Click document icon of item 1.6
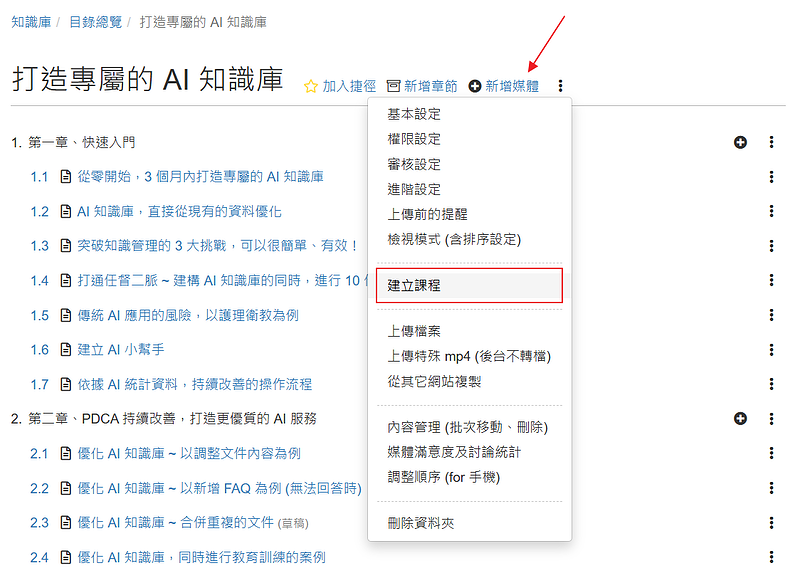Viewport: 800px width, 573px height. [x=66, y=349]
